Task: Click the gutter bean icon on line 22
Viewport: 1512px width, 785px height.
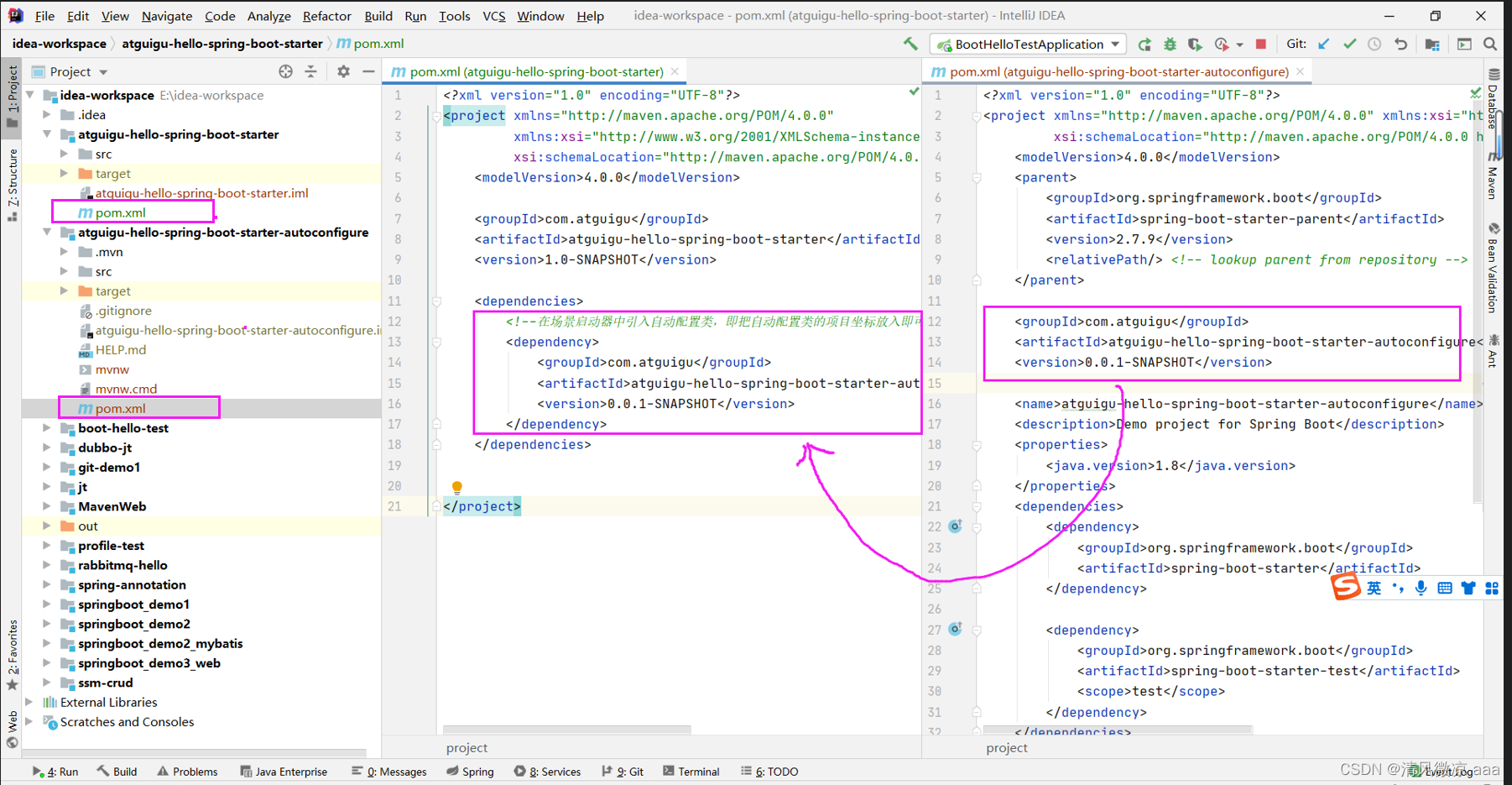Action: coord(955,526)
